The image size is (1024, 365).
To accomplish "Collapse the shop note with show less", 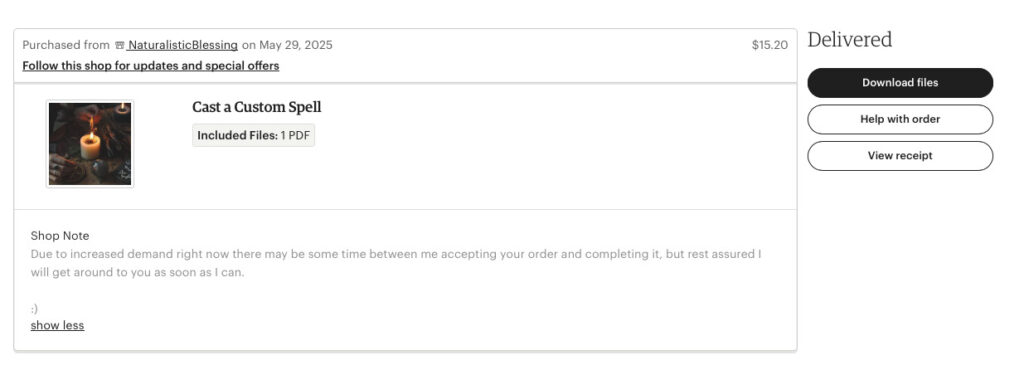I will [57, 325].
